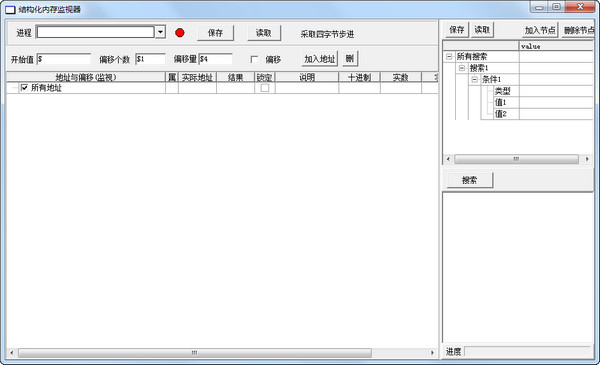Screen dimensions: 600x365
Task: Click the window title bar app icon
Action: (10, 10)
